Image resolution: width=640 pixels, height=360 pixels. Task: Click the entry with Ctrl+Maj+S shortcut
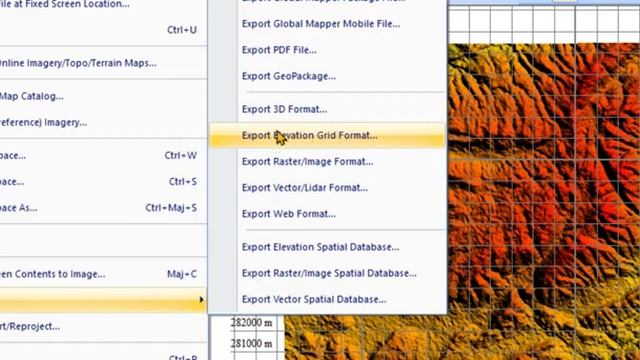(103, 208)
